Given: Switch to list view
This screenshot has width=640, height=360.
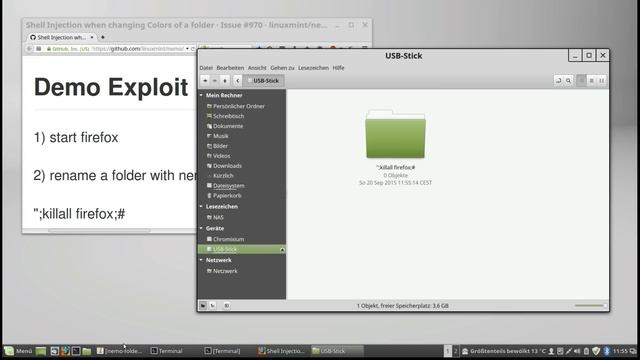Looking at the screenshot, I should pos(591,80).
